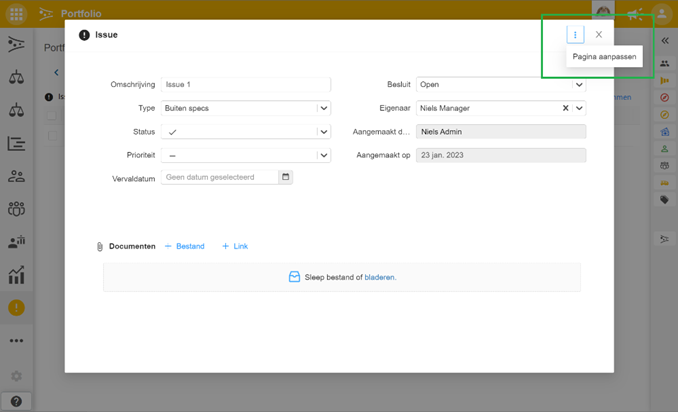Expand the Eigenaar dropdown arrow
Viewport: 678px width, 412px height.
tap(579, 108)
